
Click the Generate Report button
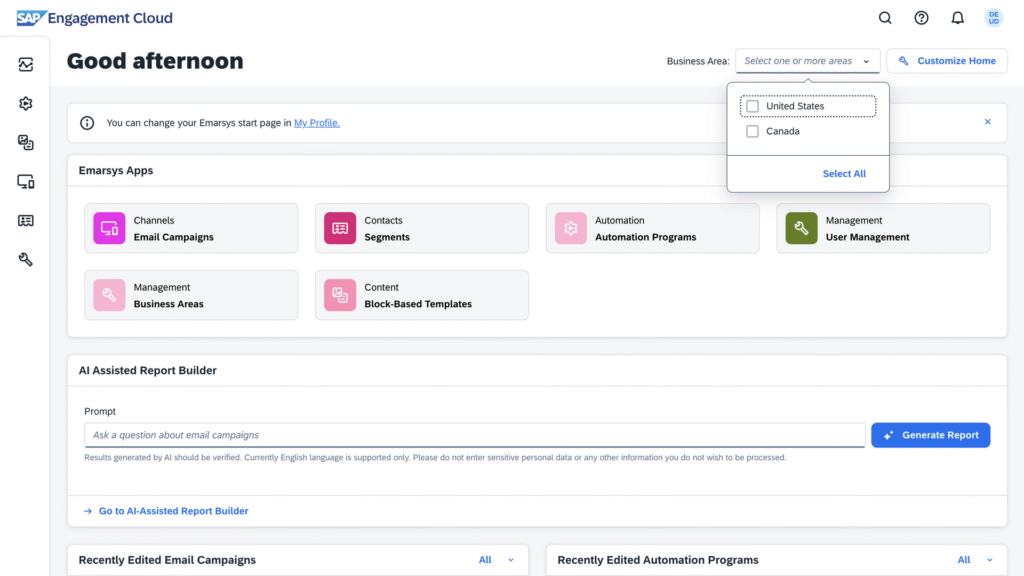[x=930, y=435]
